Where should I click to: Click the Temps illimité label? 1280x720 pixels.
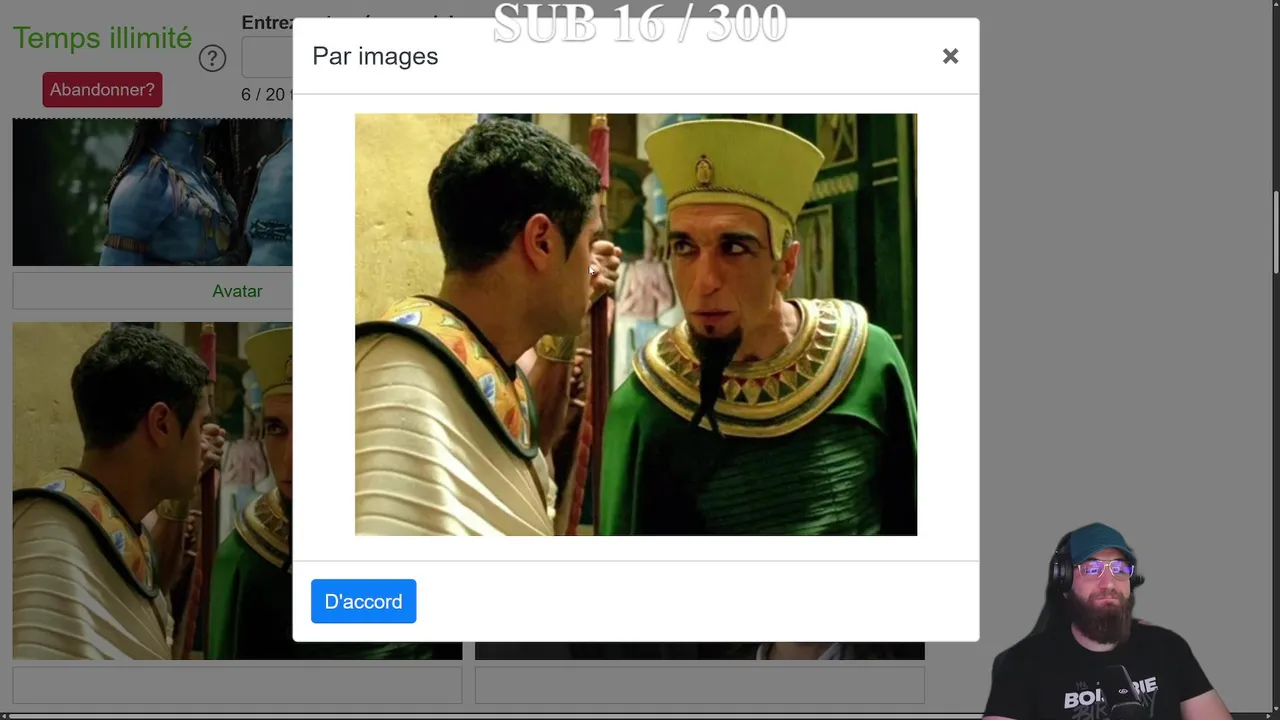pos(102,38)
